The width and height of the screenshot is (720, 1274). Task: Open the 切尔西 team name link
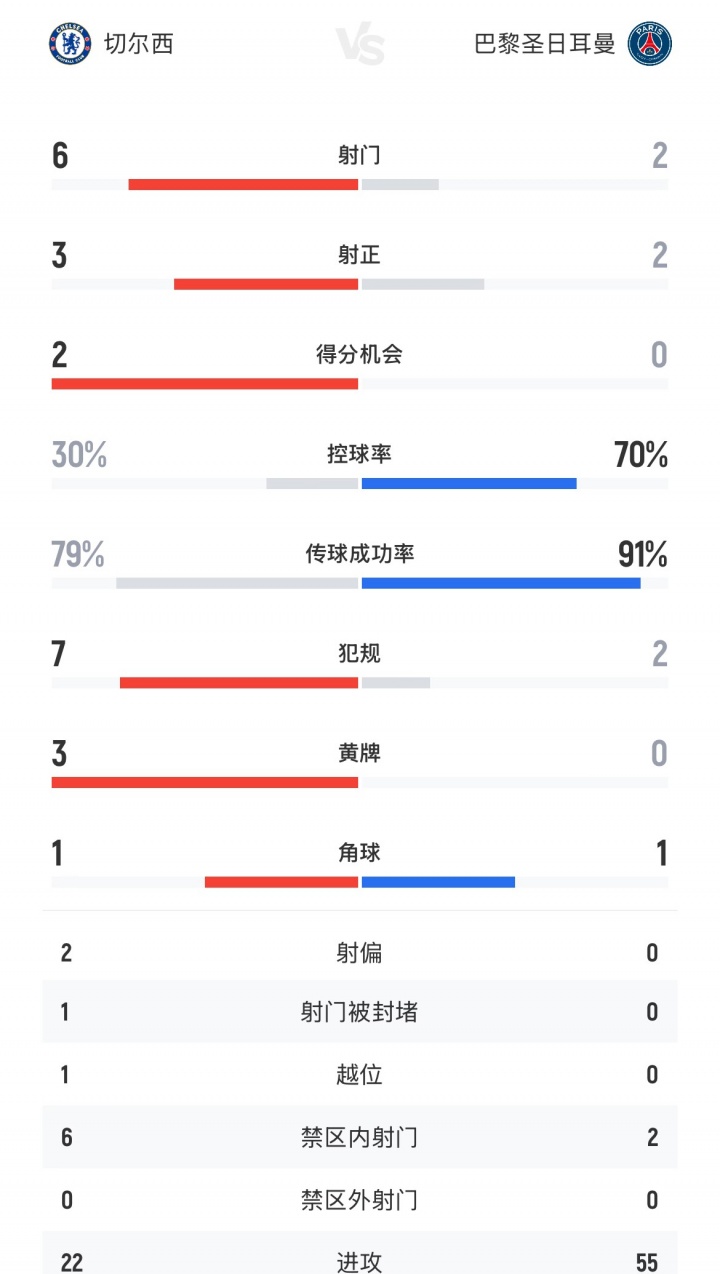pos(139,44)
